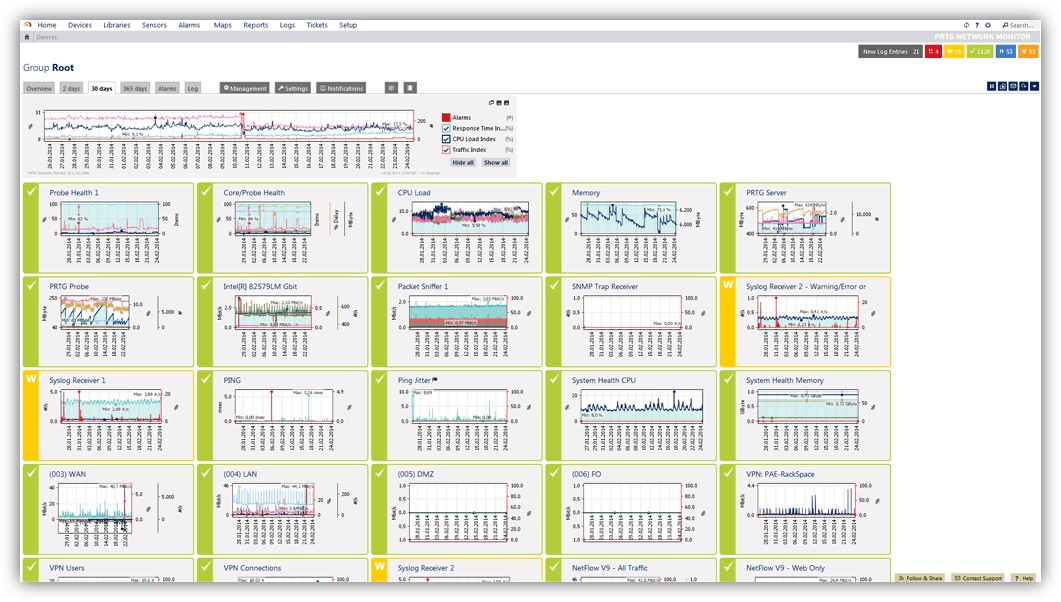Uncheck the CPU Load Index checkbox
This screenshot has height=602, width=1061.
[447, 139]
